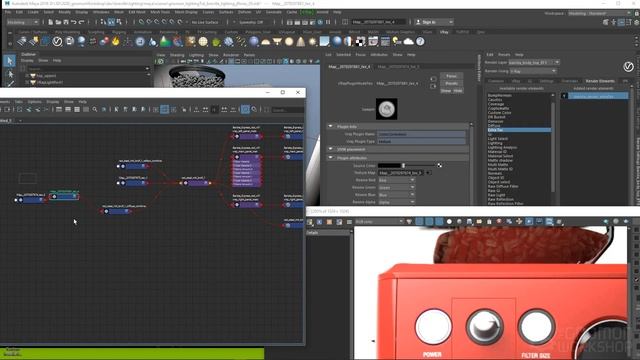Screen dimensions: 640x360
Task: Toggle first blue channel button in frame buffer
Action: click(x=419, y=222)
